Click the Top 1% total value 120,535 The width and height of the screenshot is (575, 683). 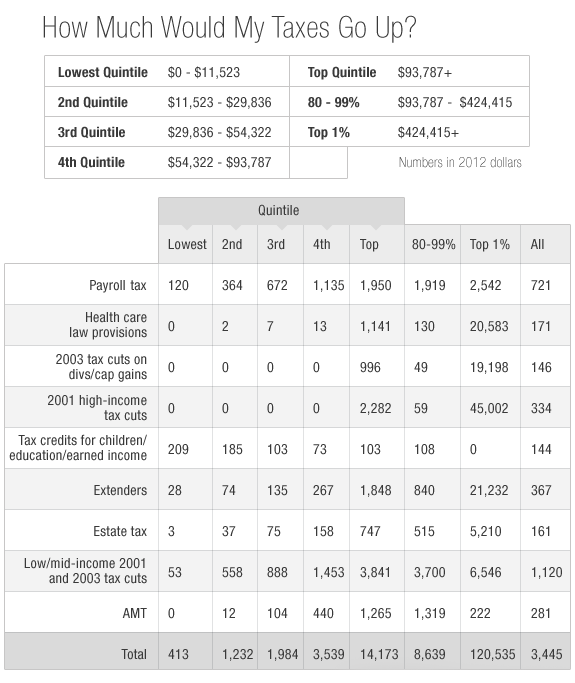point(492,654)
